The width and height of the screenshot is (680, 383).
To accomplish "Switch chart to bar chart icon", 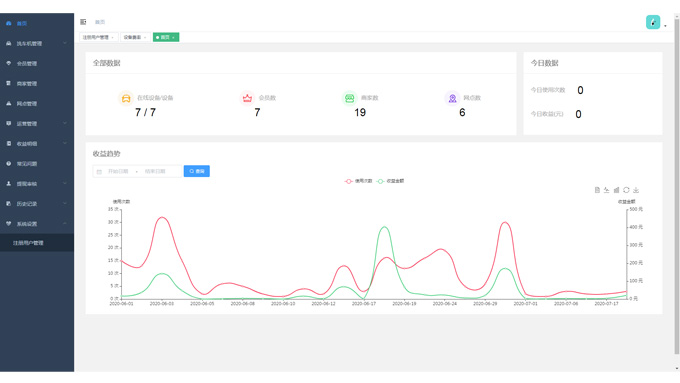I will [616, 190].
